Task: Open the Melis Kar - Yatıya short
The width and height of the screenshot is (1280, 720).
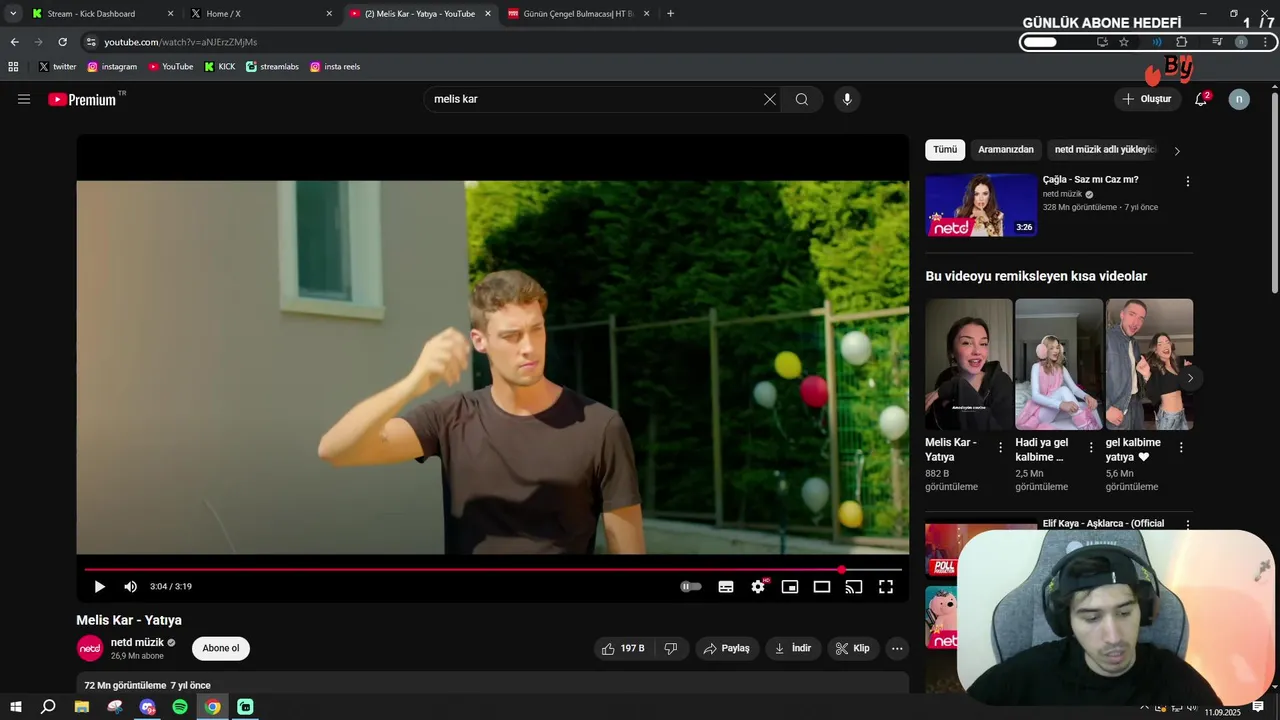Action: [968, 364]
